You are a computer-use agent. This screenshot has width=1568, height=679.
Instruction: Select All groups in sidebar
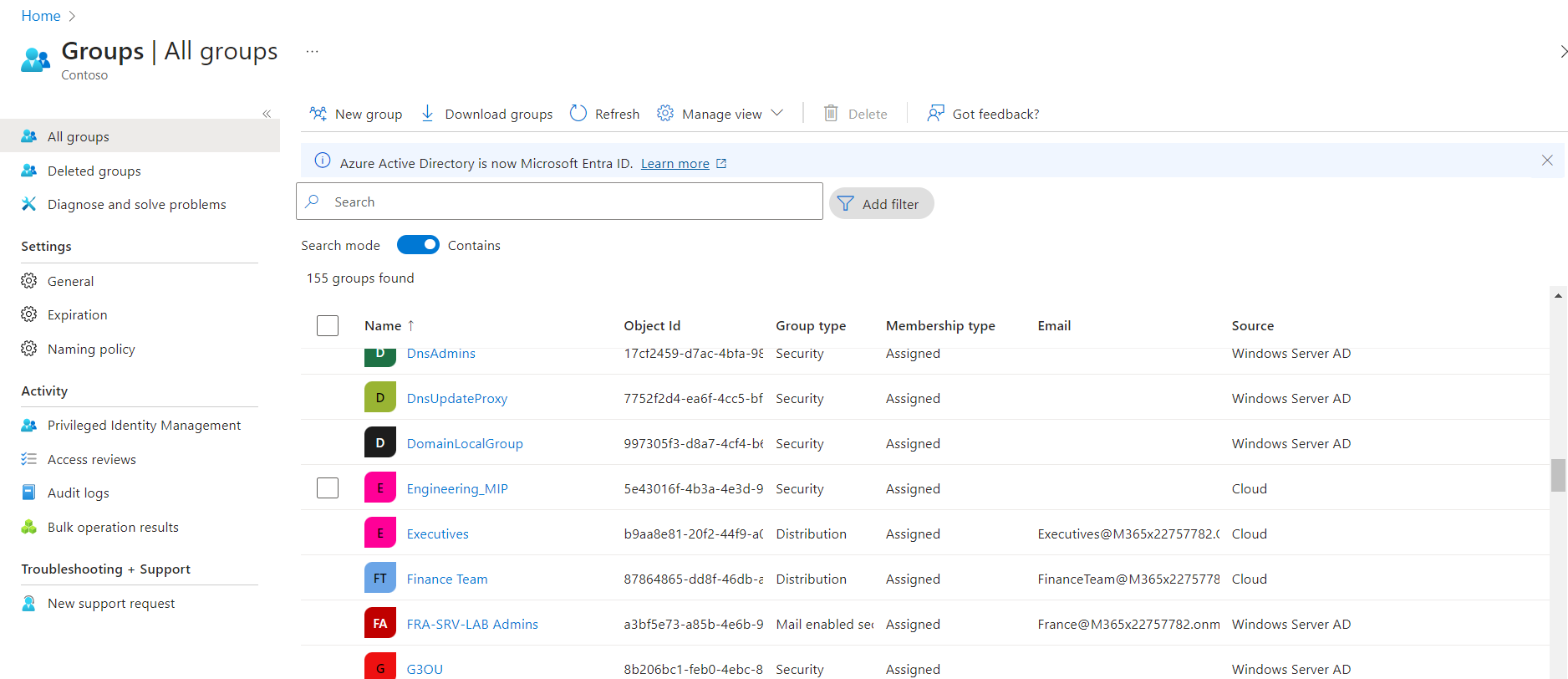(140, 135)
